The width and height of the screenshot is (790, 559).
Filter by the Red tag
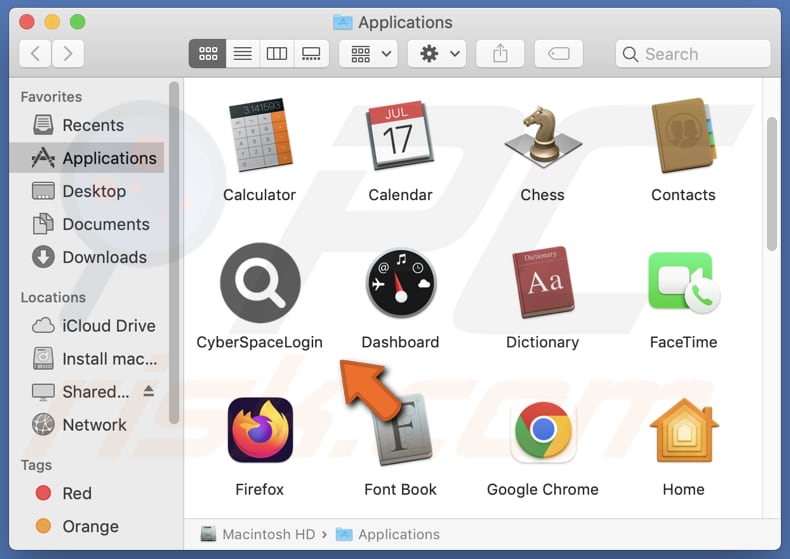click(87, 493)
